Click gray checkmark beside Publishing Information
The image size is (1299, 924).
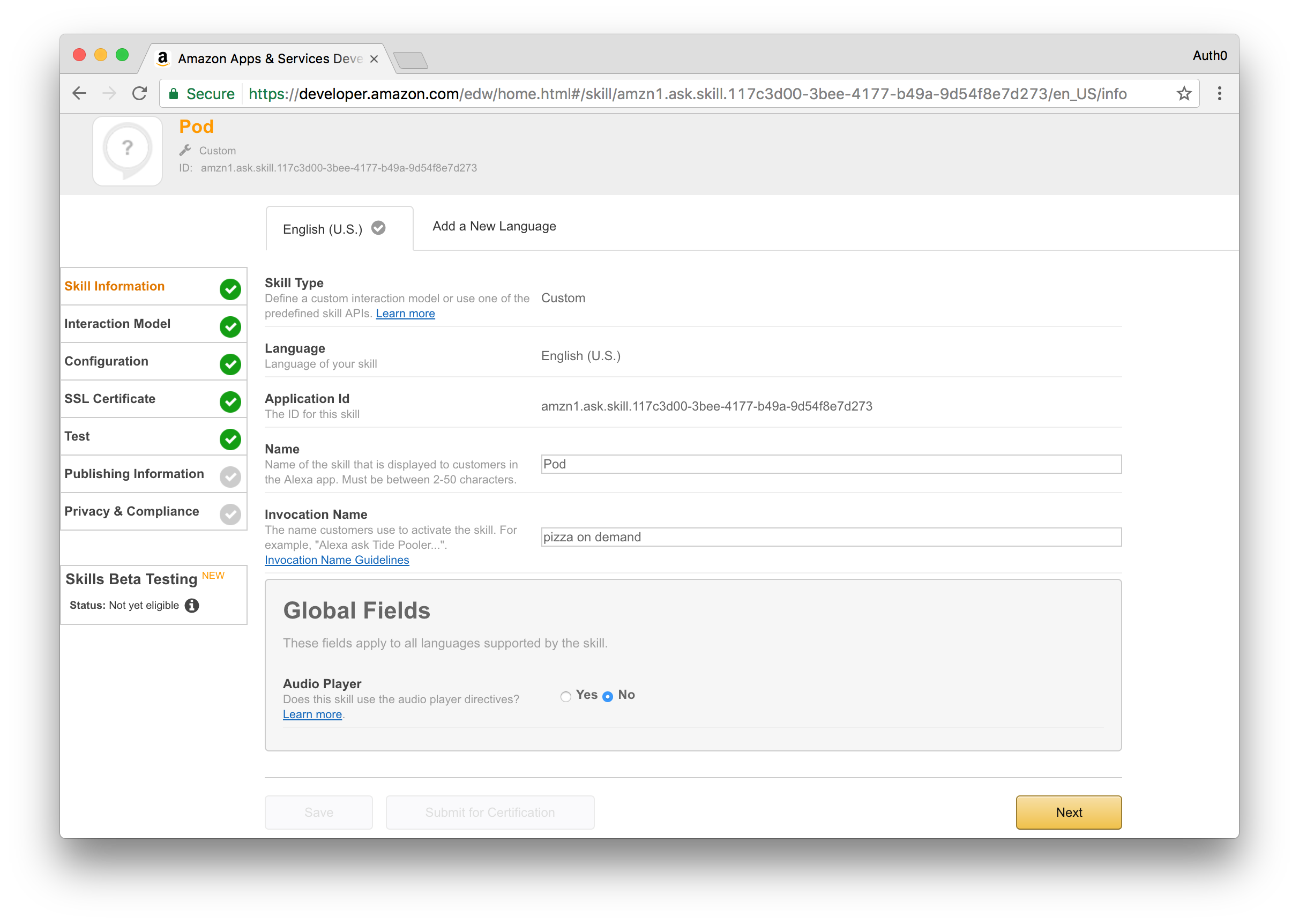[230, 477]
